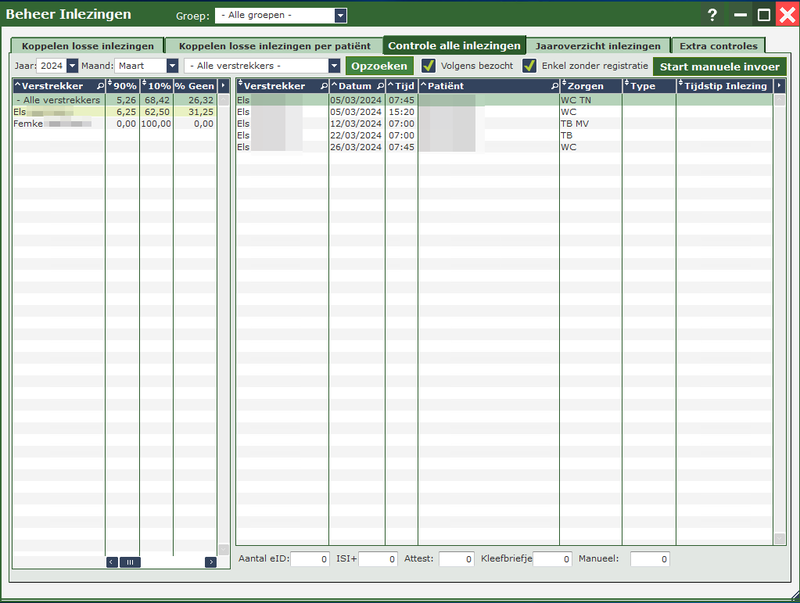Viewport: 800px width, 603px height.
Task: Sort by Type column header
Action: [649, 86]
